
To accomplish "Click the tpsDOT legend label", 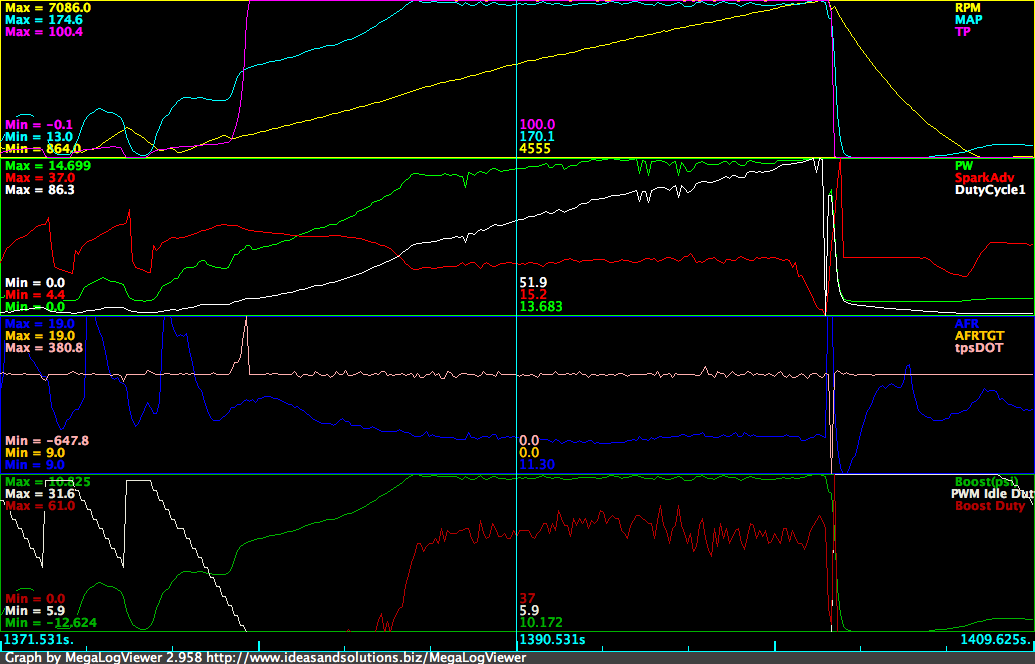I will tap(978, 348).
